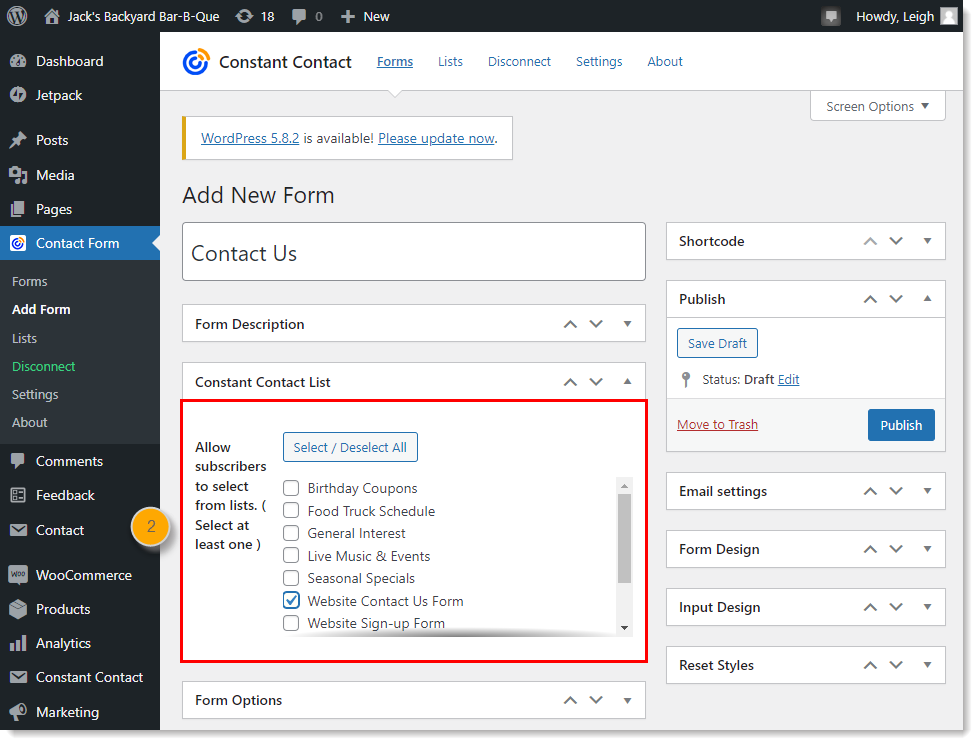Viewport: 978px width, 745px height.
Task: Click the Feedback icon in the sidebar
Action: click(19, 495)
